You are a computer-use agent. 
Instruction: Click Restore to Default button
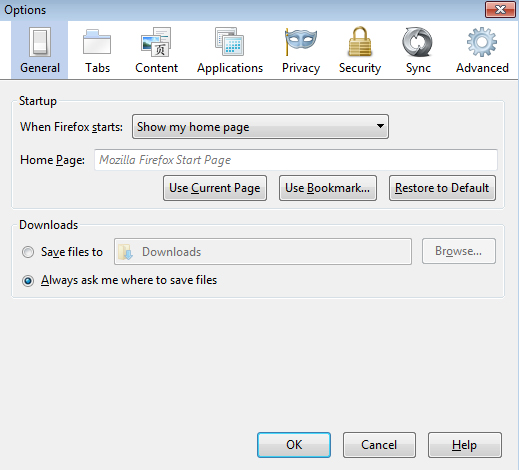442,188
